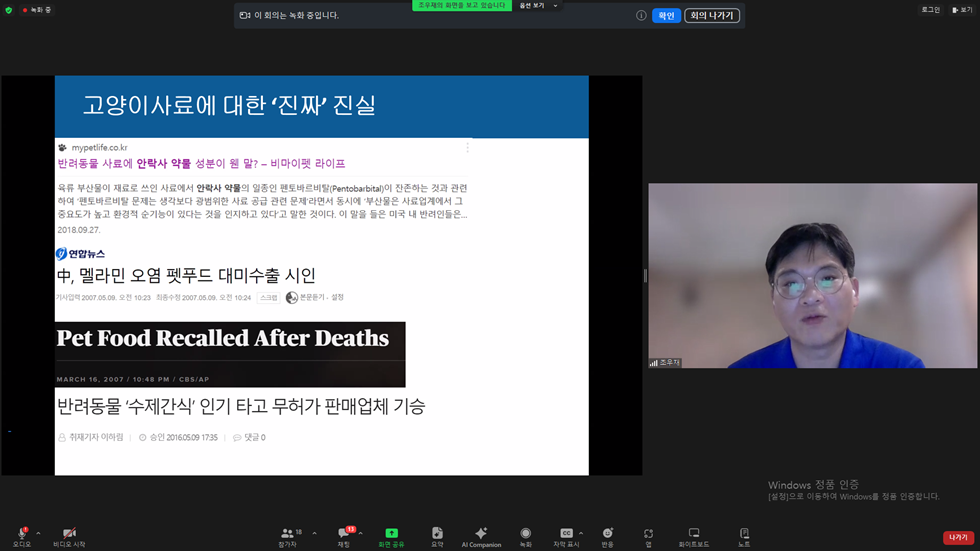Click leave meeting button in recording notice
This screenshot has width=980, height=551.
pyautogui.click(x=712, y=16)
